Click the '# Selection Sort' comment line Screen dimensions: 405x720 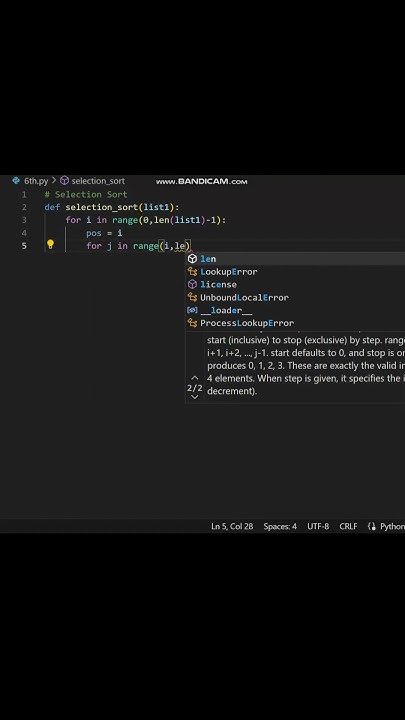(86, 194)
